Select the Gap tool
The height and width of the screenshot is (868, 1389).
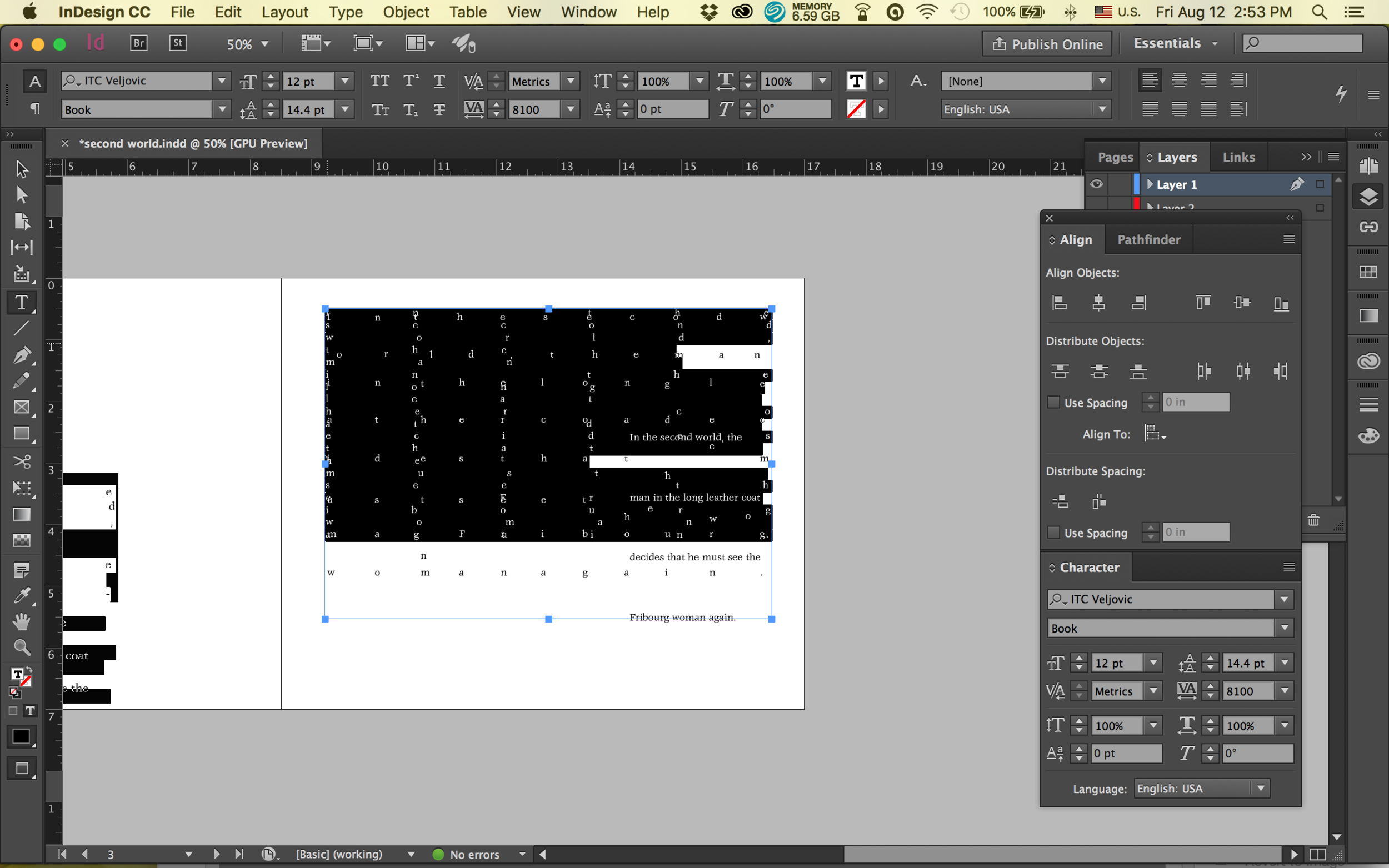click(21, 248)
